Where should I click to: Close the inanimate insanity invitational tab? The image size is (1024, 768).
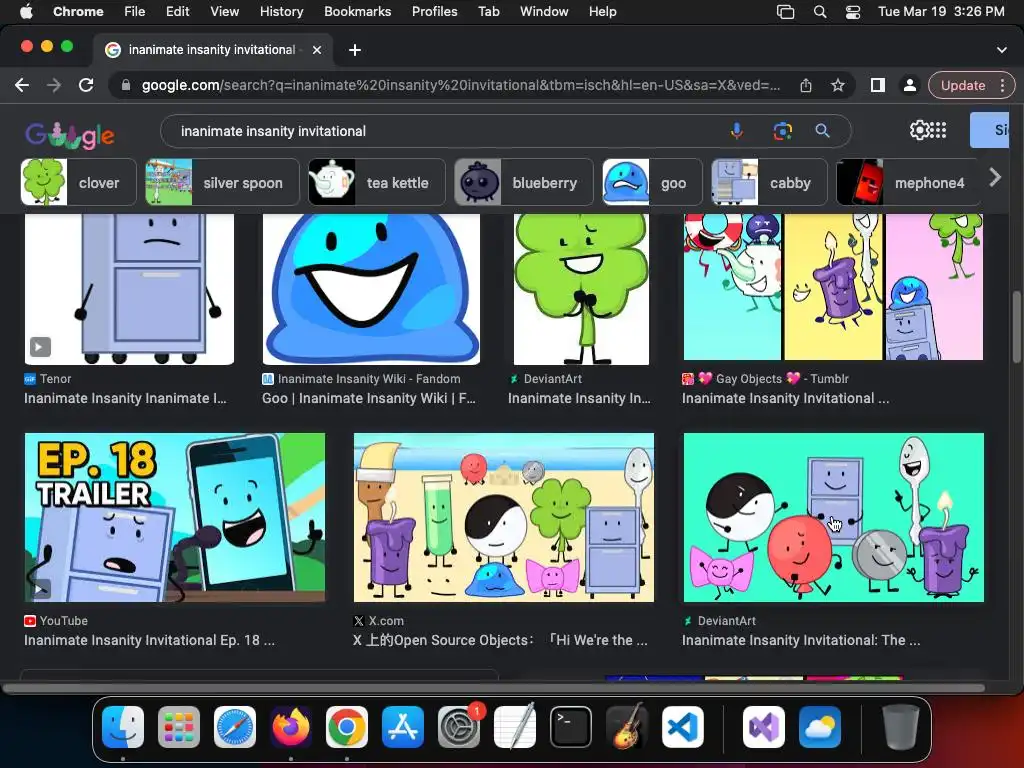click(x=317, y=50)
